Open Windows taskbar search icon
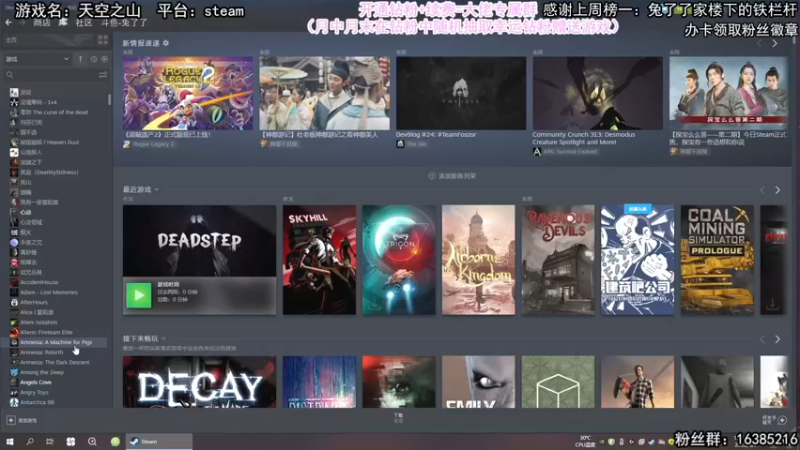Screen dimensions: 800x450 point(30,442)
